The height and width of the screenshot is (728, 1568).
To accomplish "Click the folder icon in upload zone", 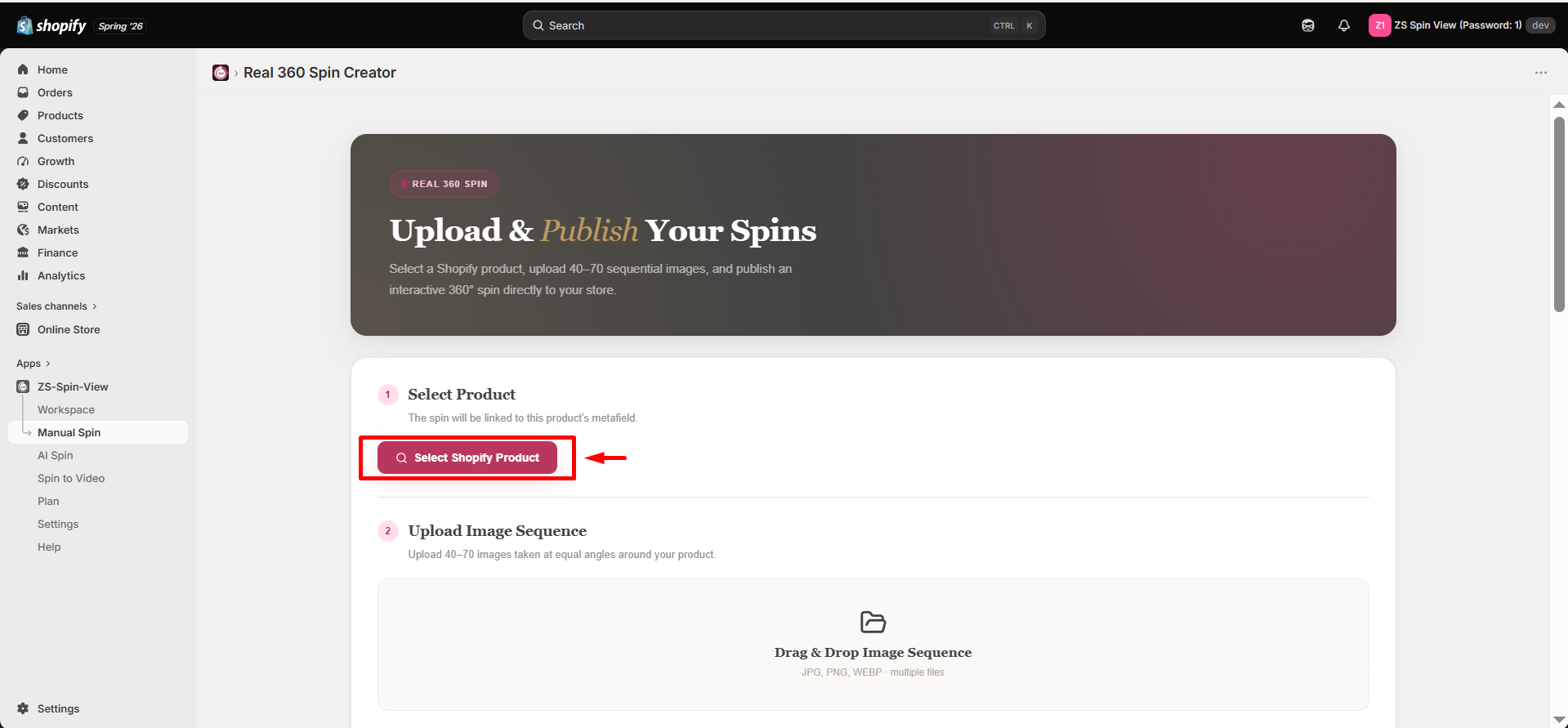I will (x=873, y=622).
